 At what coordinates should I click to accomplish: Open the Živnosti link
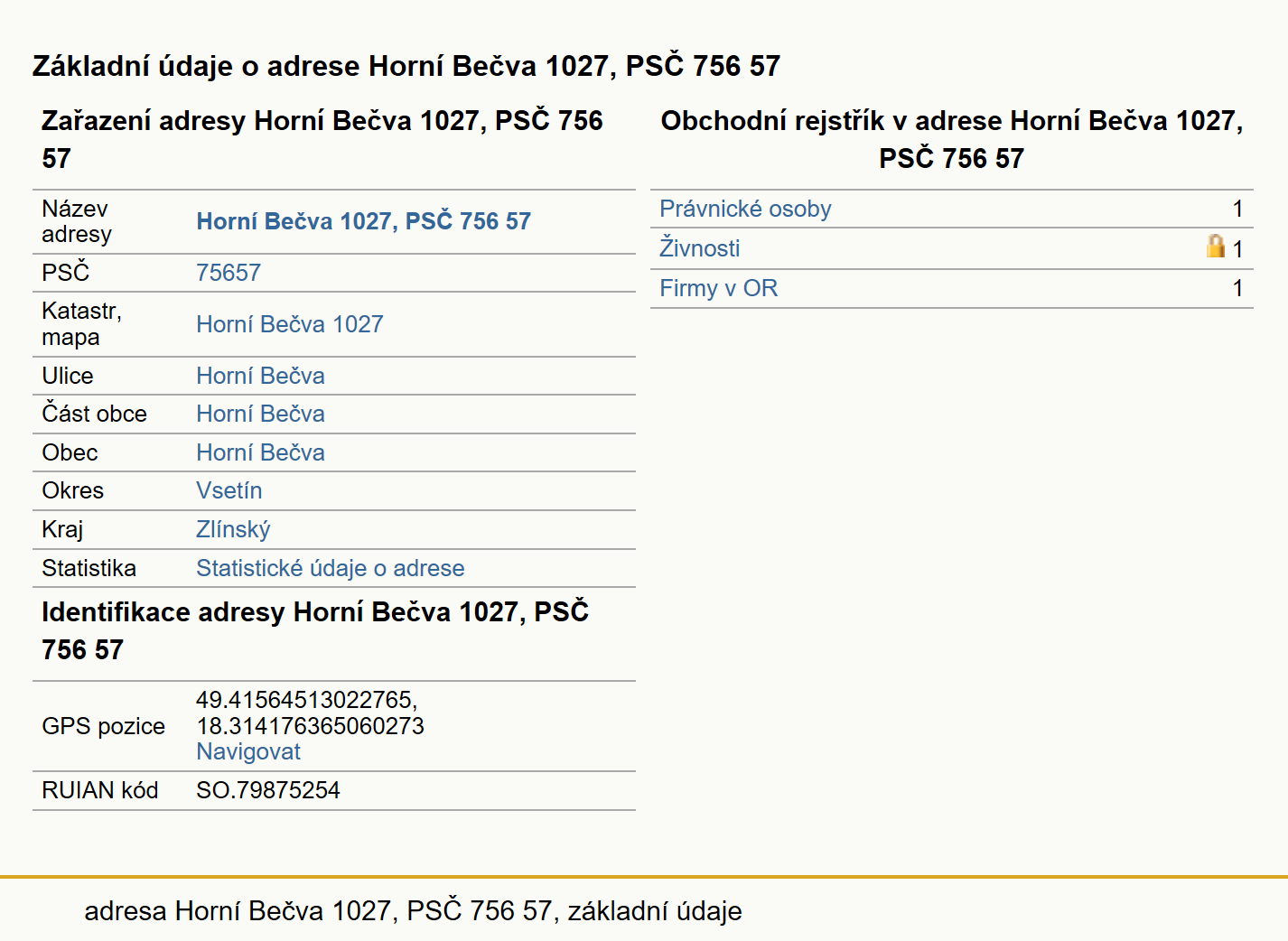tap(700, 247)
